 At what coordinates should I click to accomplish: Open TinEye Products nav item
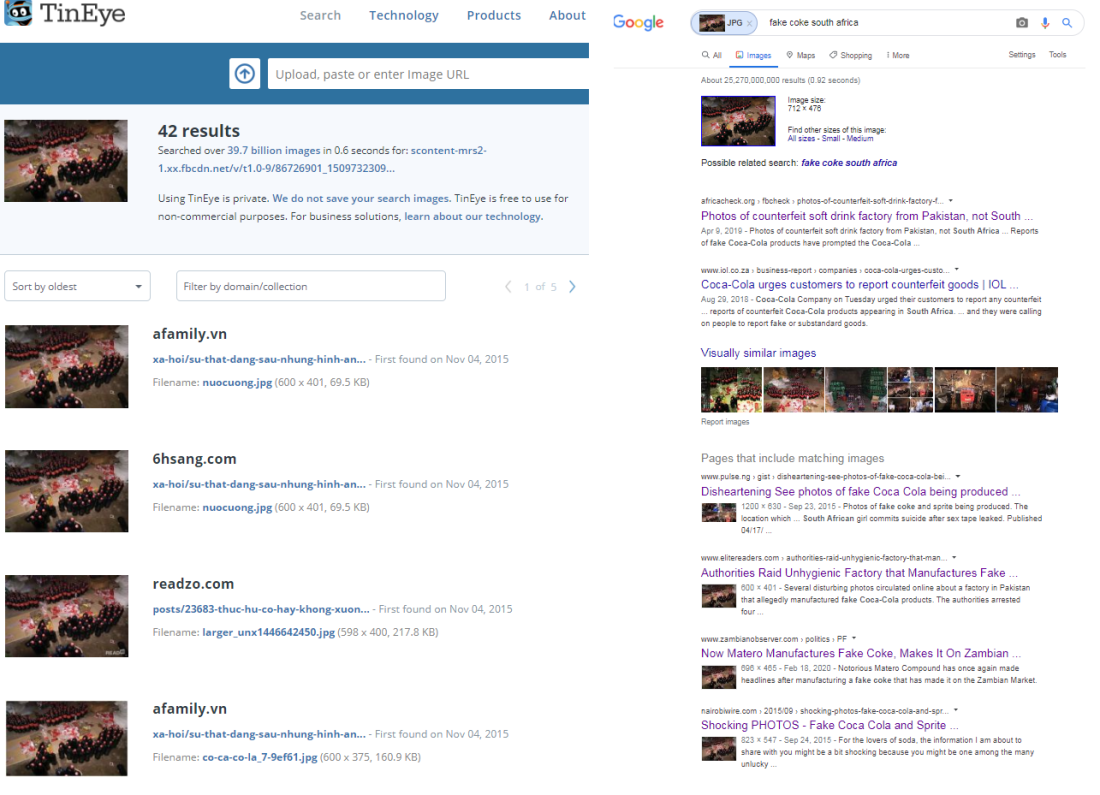click(x=494, y=15)
